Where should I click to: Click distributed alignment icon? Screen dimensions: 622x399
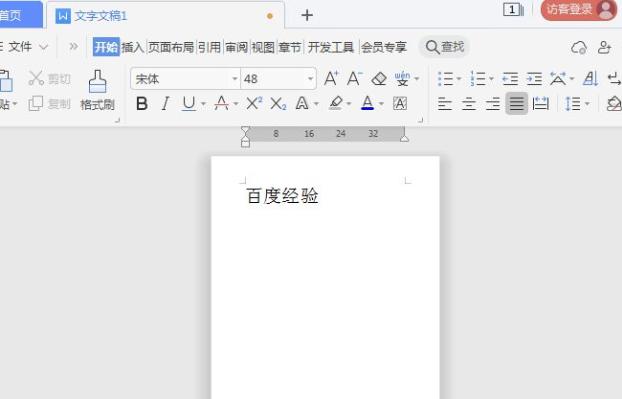tap(541, 104)
